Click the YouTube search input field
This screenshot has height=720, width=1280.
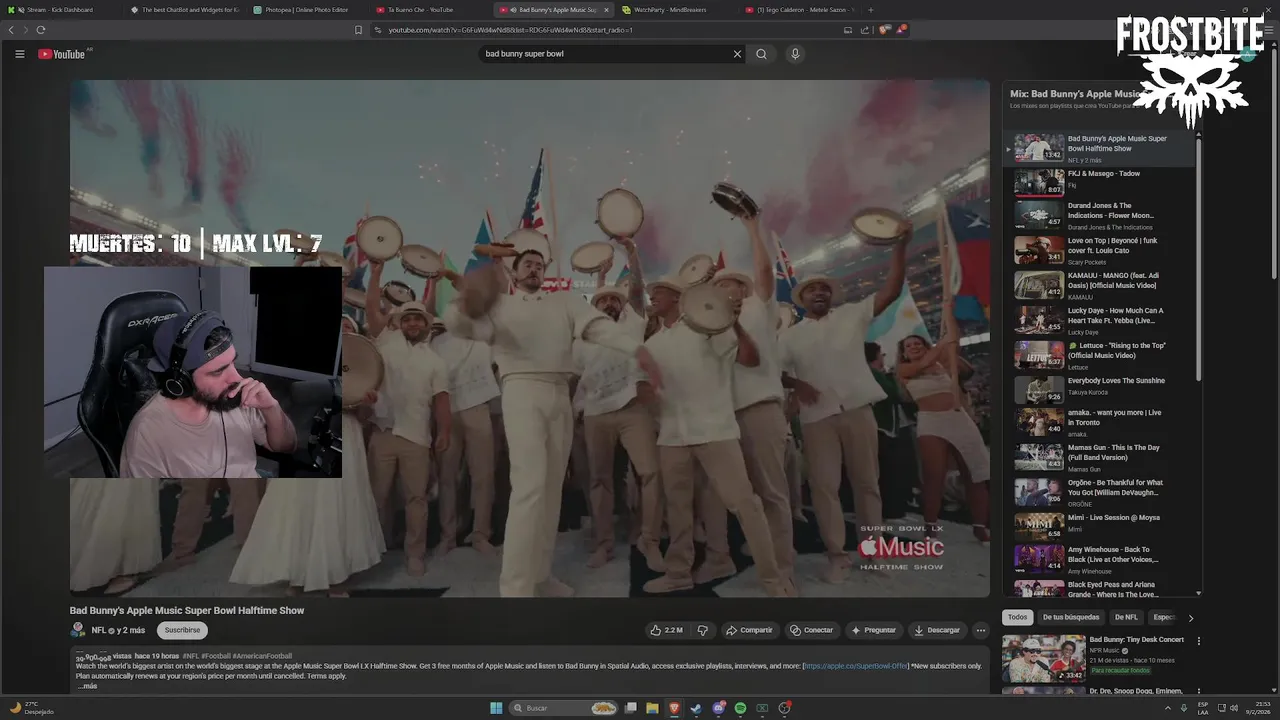[606, 54]
